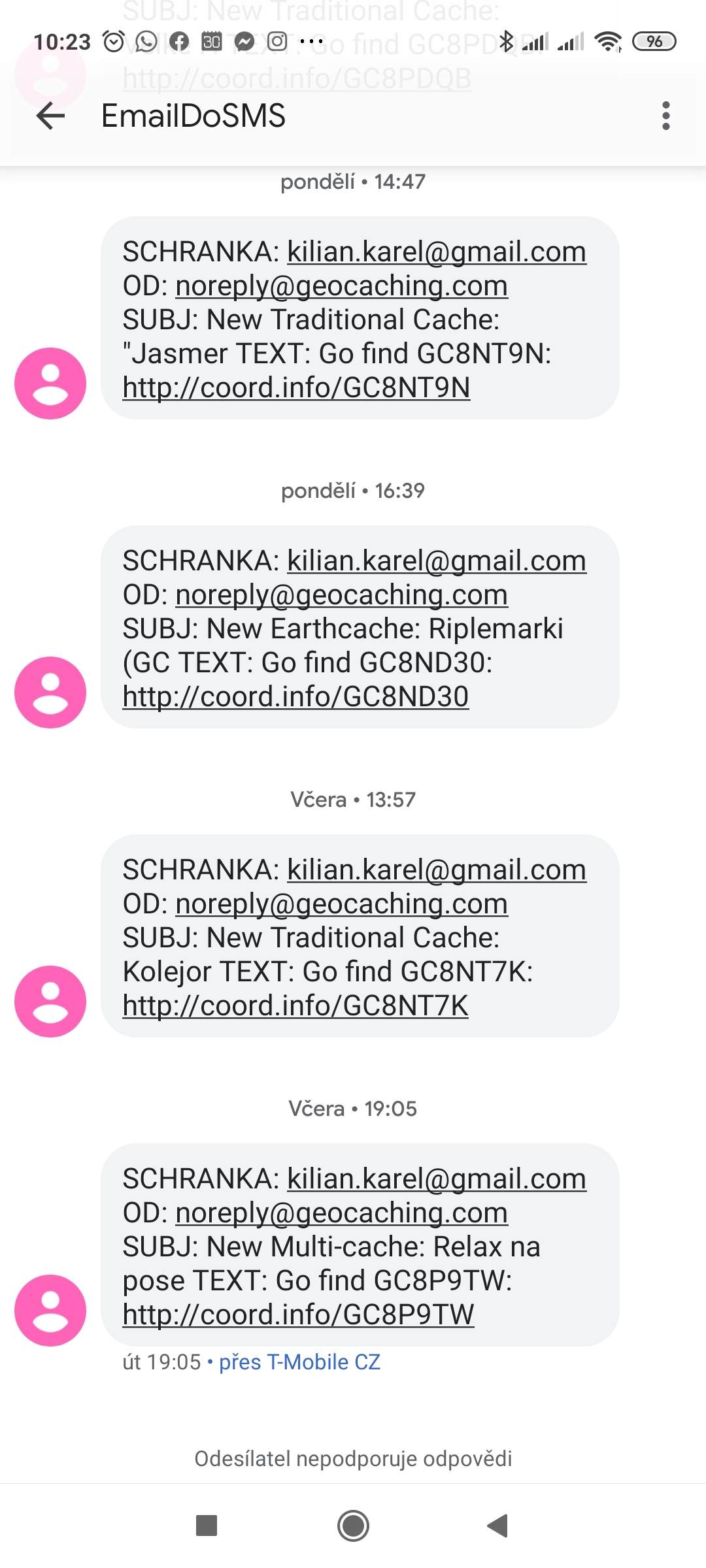
Task: Open the three-dot overflow menu
Action: [665, 116]
